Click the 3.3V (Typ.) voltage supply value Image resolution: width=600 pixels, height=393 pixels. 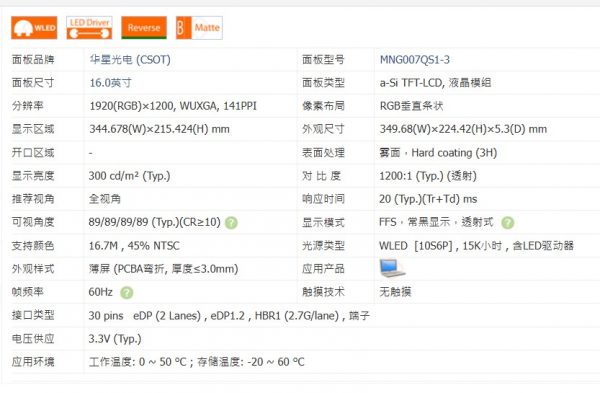[115, 339]
